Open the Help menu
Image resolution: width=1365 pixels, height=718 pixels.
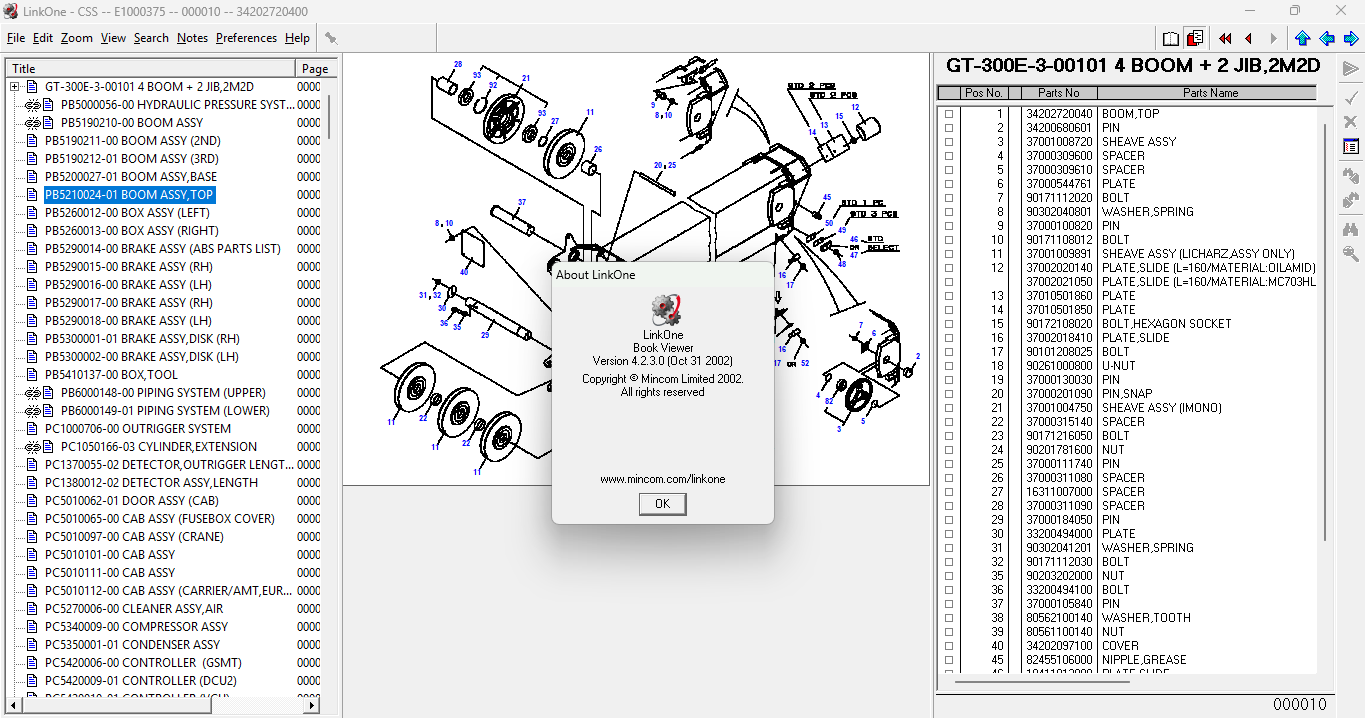click(x=297, y=38)
